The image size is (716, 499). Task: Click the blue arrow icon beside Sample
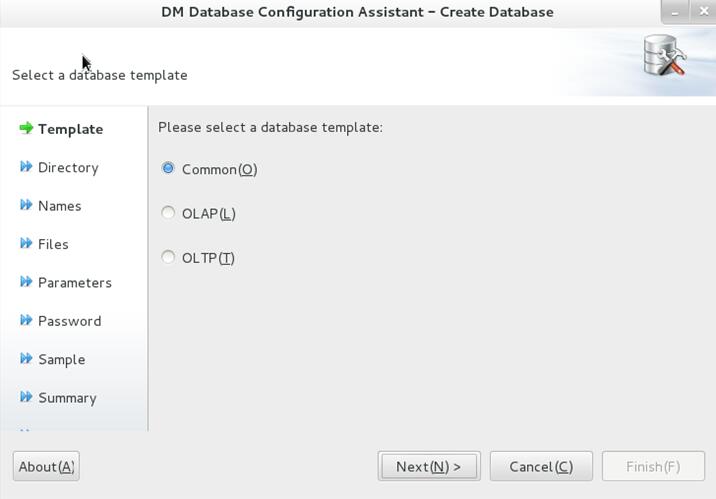tap(26, 358)
